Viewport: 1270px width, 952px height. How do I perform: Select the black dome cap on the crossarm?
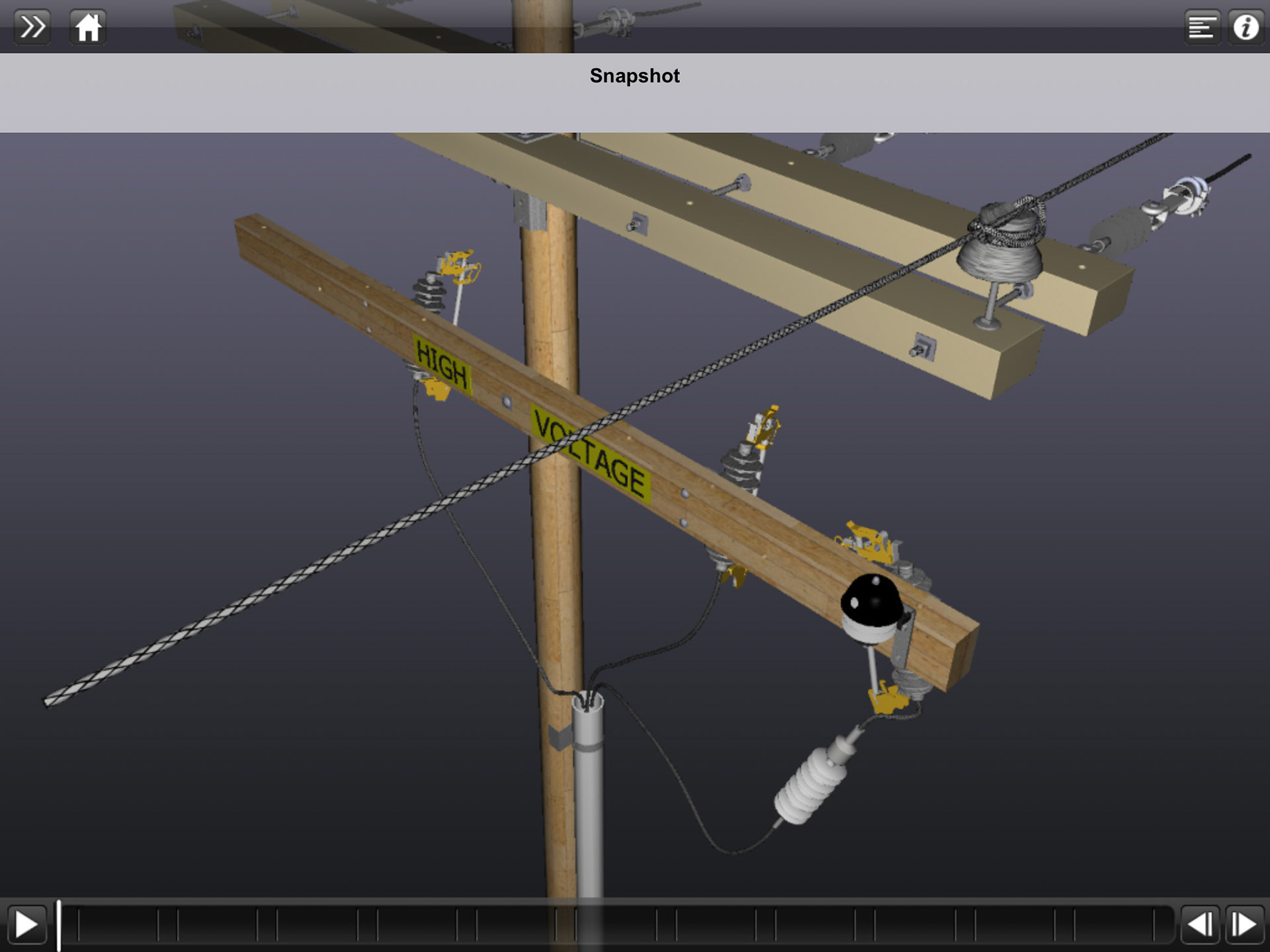[872, 600]
